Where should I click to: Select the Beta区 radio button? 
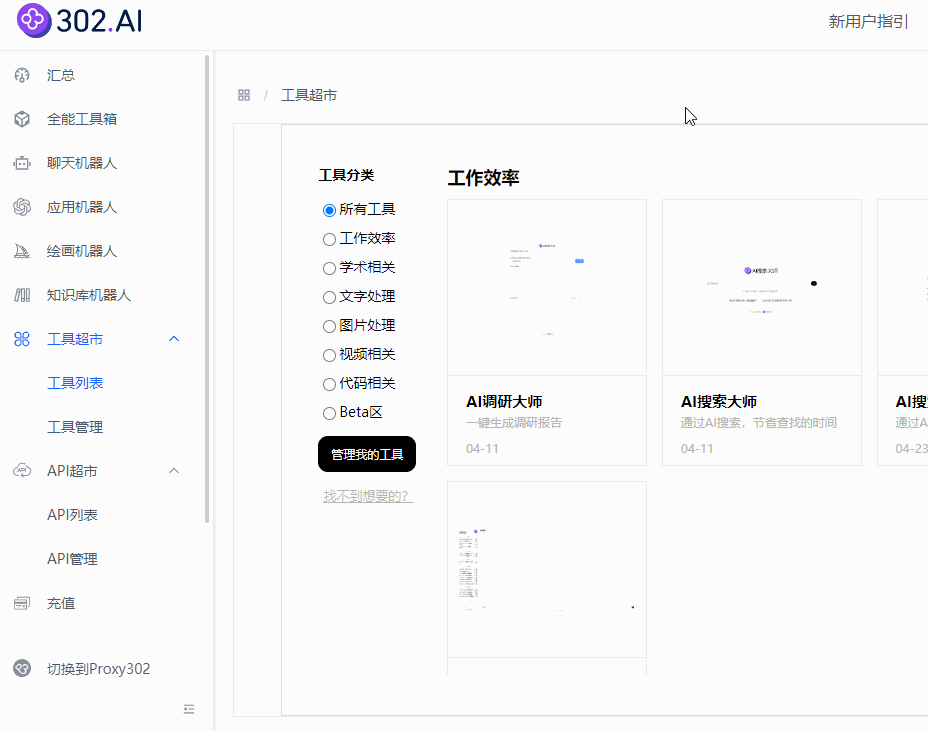329,413
